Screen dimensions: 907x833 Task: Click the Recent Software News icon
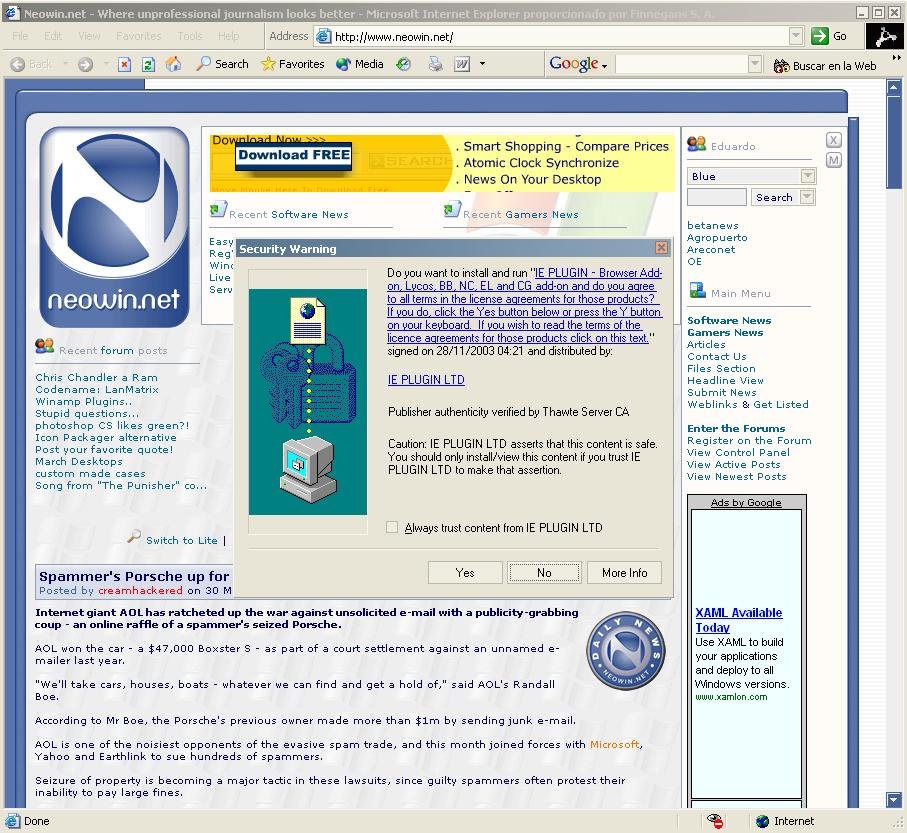(218, 209)
